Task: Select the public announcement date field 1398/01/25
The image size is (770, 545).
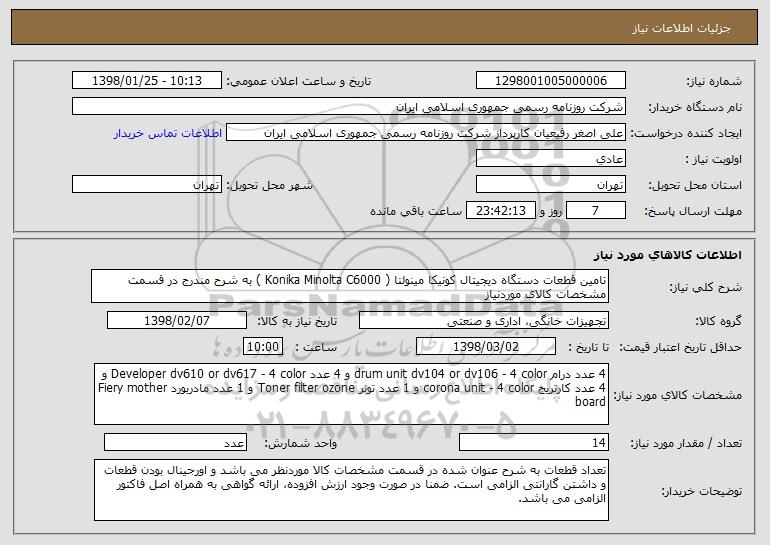Action: point(147,81)
